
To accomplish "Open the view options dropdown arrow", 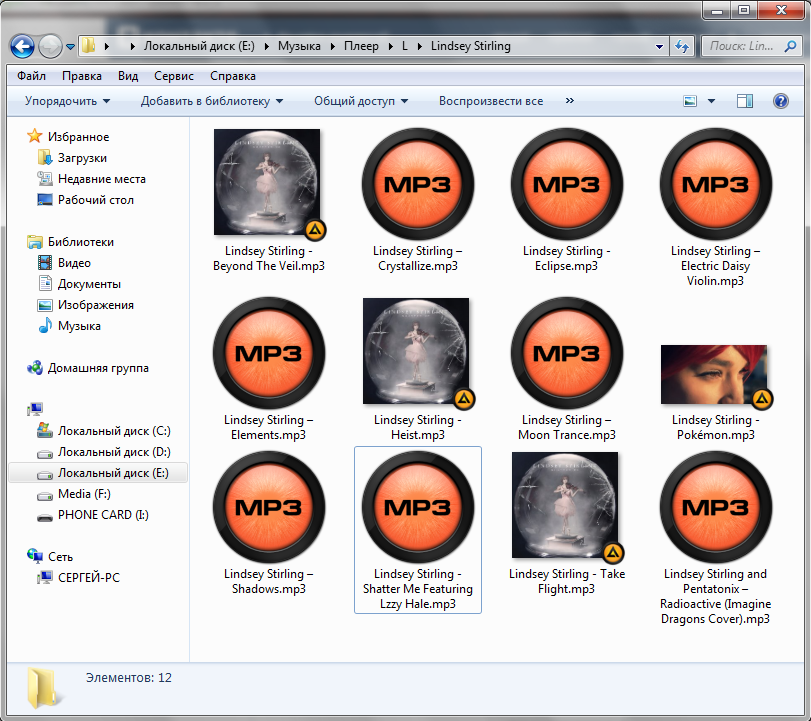I will pyautogui.click(x=712, y=101).
